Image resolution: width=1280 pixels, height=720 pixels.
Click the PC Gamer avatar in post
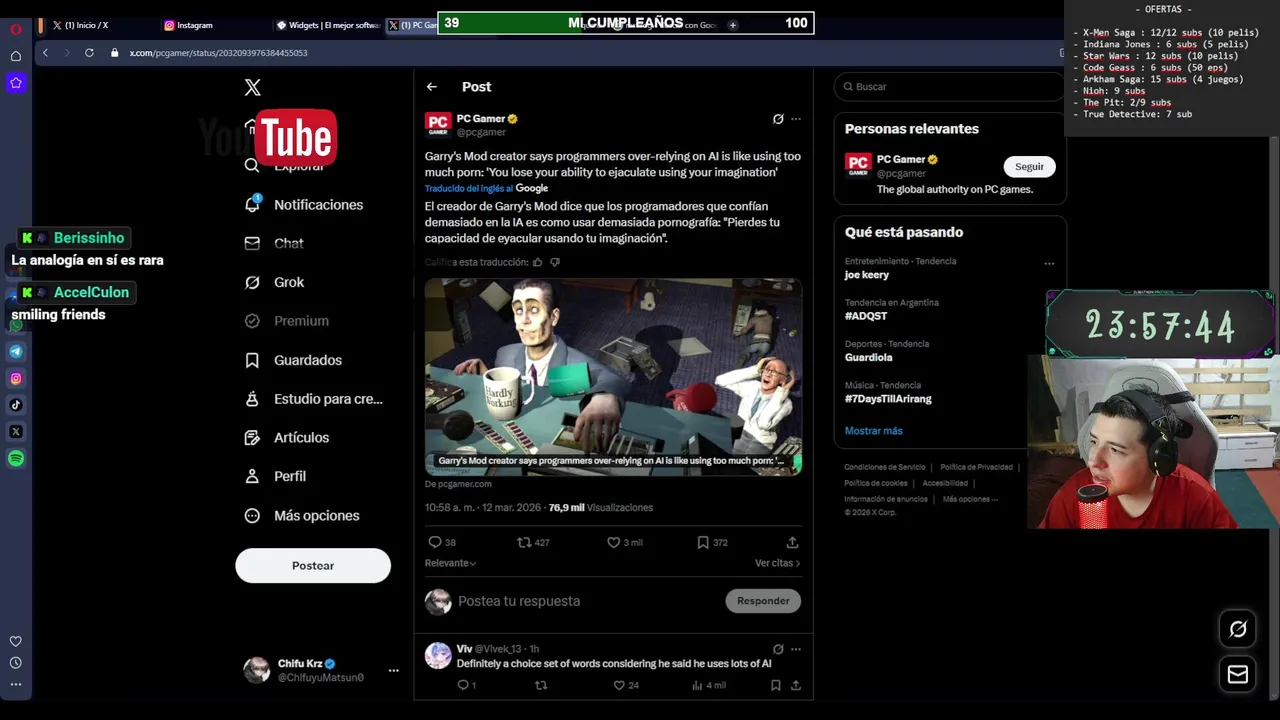point(438,125)
